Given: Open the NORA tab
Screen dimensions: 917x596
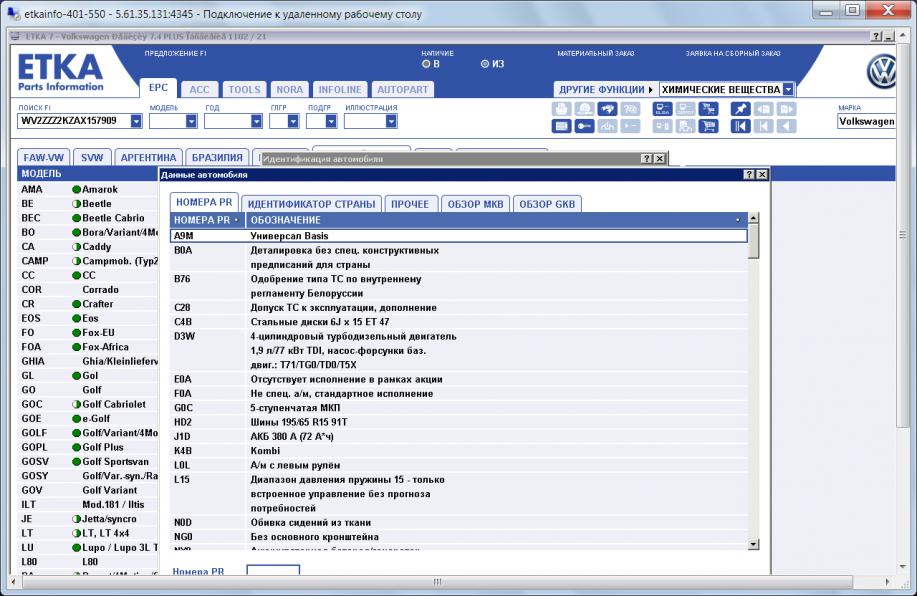Looking at the screenshot, I should coord(290,89).
